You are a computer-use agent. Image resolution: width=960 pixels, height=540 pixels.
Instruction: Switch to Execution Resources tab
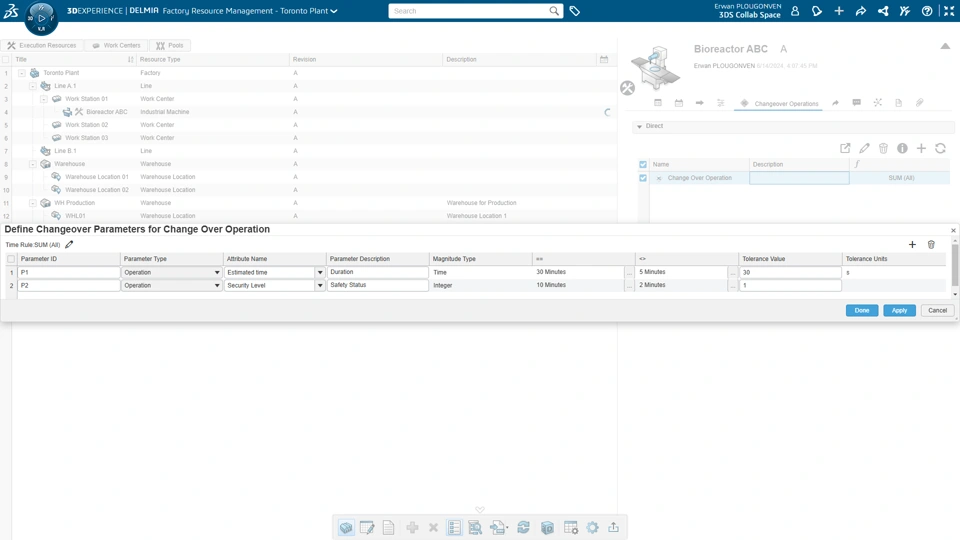point(42,45)
